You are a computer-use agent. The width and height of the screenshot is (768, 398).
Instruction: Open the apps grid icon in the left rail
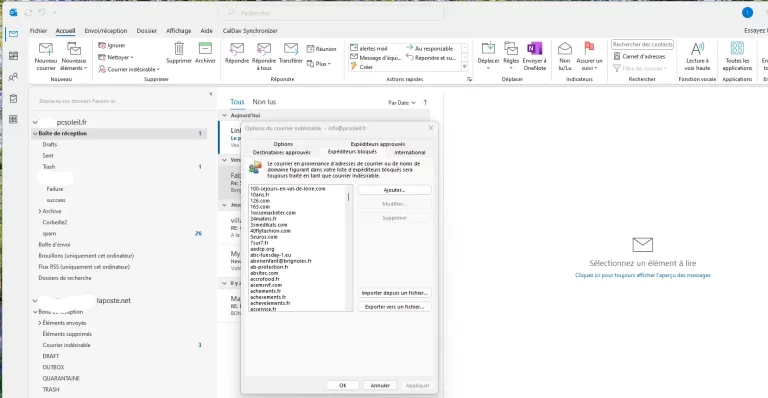(13, 119)
